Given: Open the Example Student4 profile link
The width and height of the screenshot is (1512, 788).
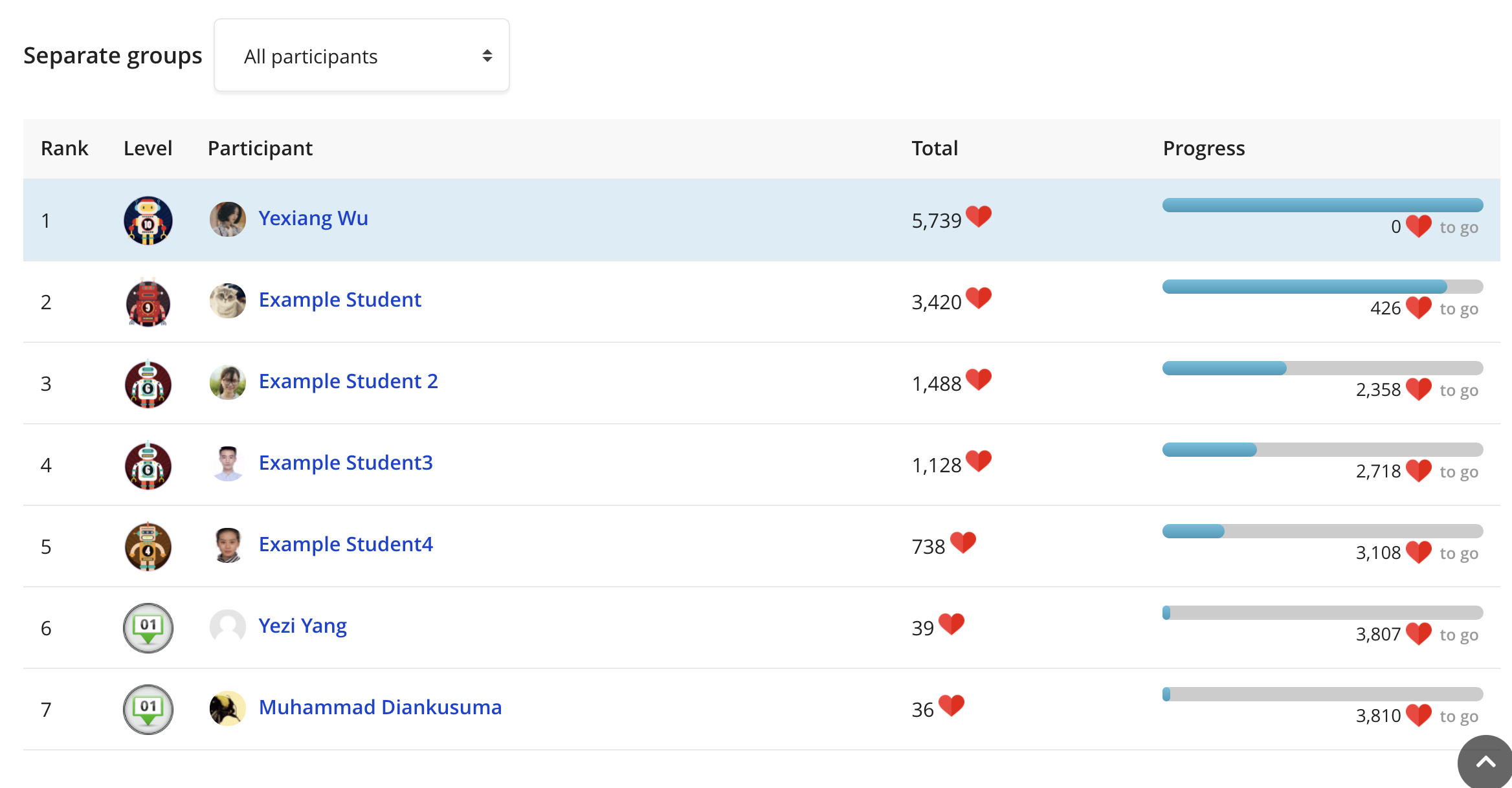Looking at the screenshot, I should 346,544.
